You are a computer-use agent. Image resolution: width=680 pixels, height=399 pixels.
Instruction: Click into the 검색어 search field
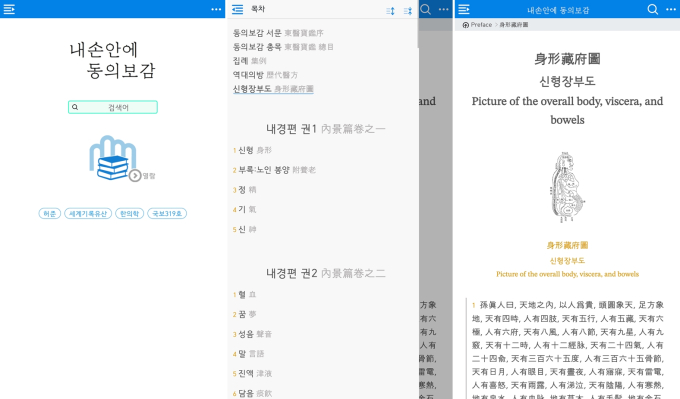[x=113, y=107]
